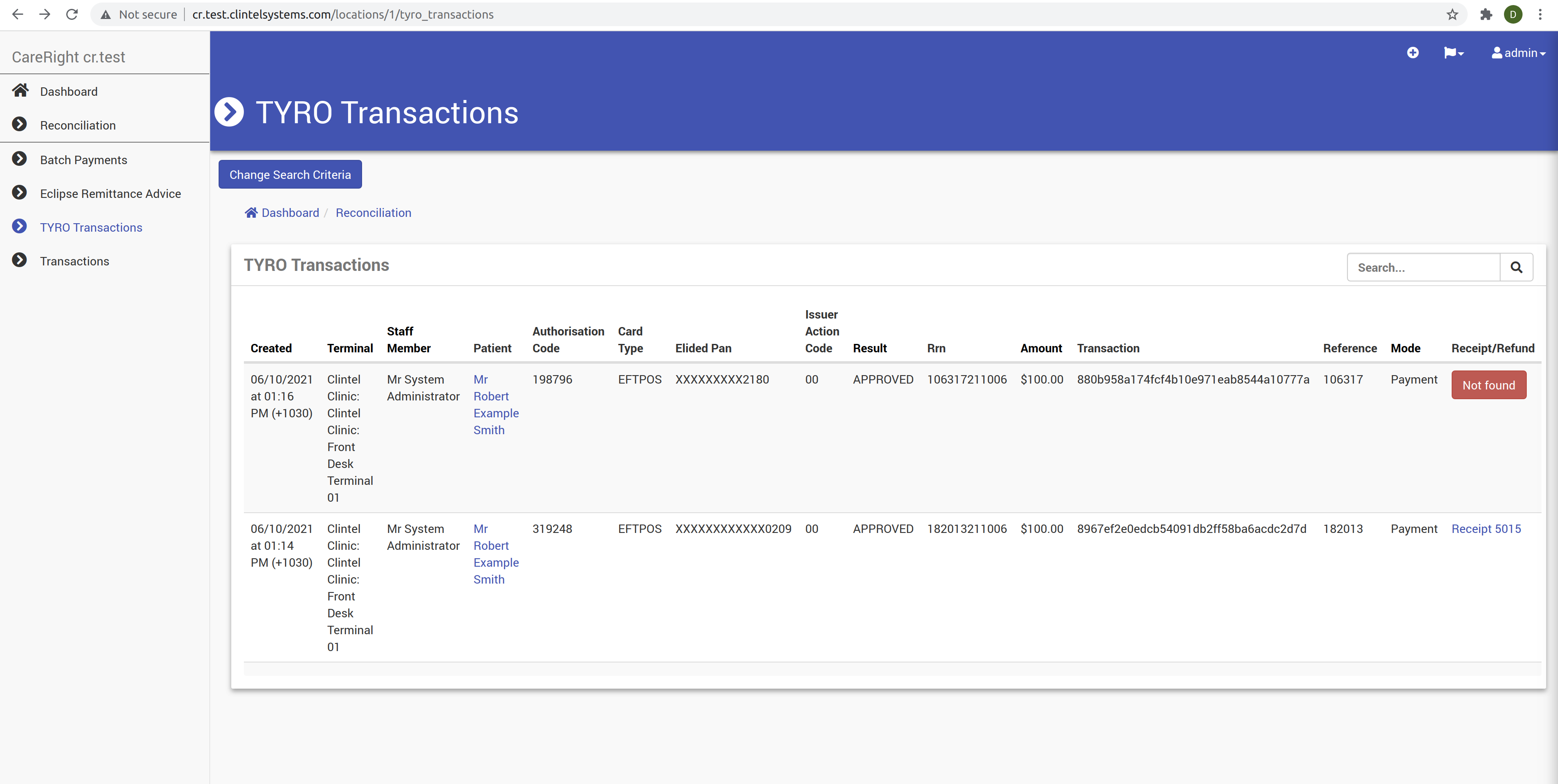Viewport: 1558px width, 784px height.
Task: Click the circled arrow beside page title
Action: 229,113
